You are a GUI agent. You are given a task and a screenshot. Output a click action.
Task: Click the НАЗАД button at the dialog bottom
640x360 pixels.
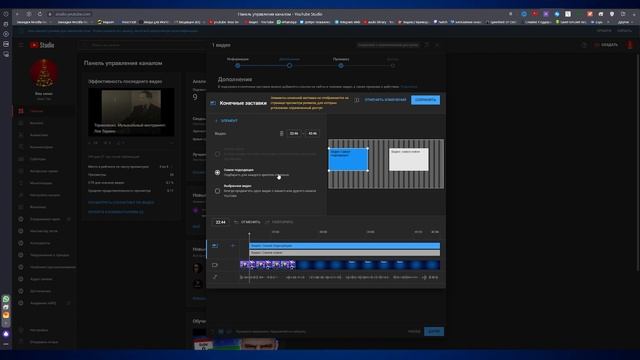tap(414, 331)
